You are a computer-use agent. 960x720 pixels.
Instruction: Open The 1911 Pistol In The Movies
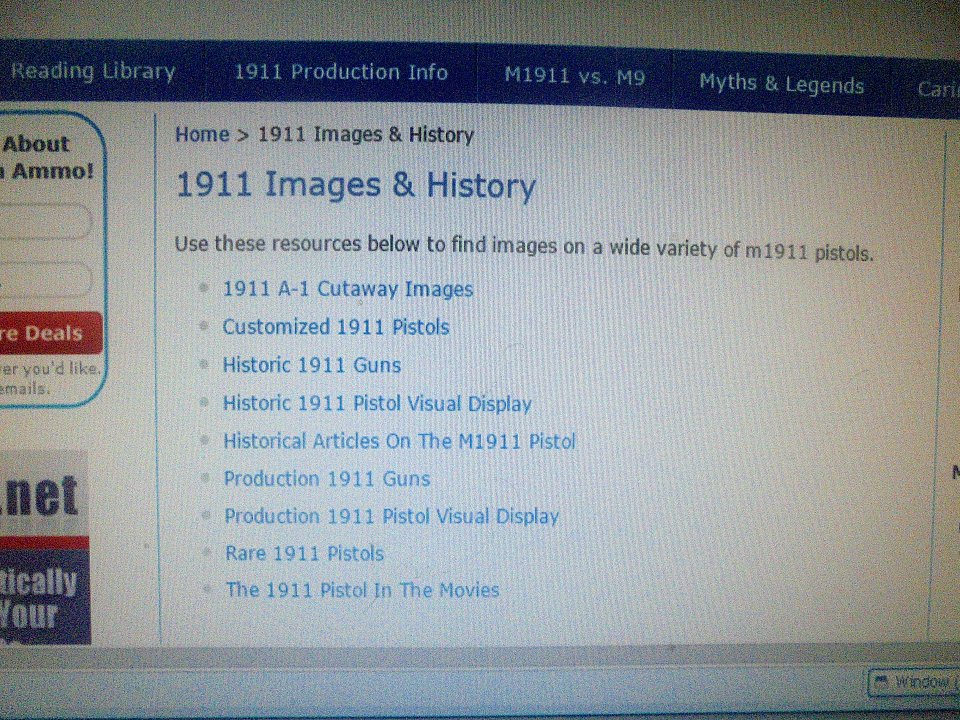(x=362, y=590)
